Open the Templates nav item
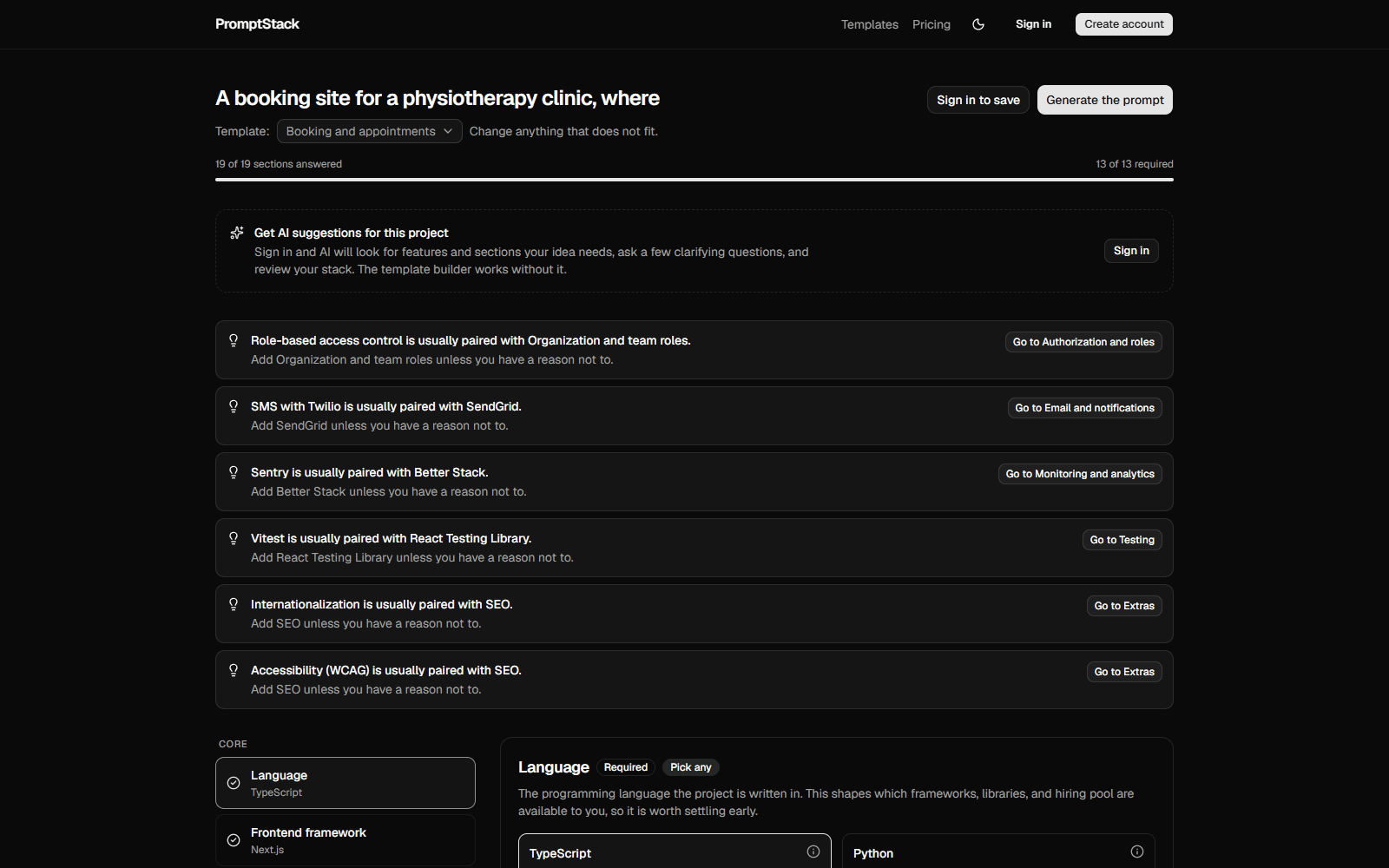Image resolution: width=1389 pixels, height=868 pixels. point(870,24)
